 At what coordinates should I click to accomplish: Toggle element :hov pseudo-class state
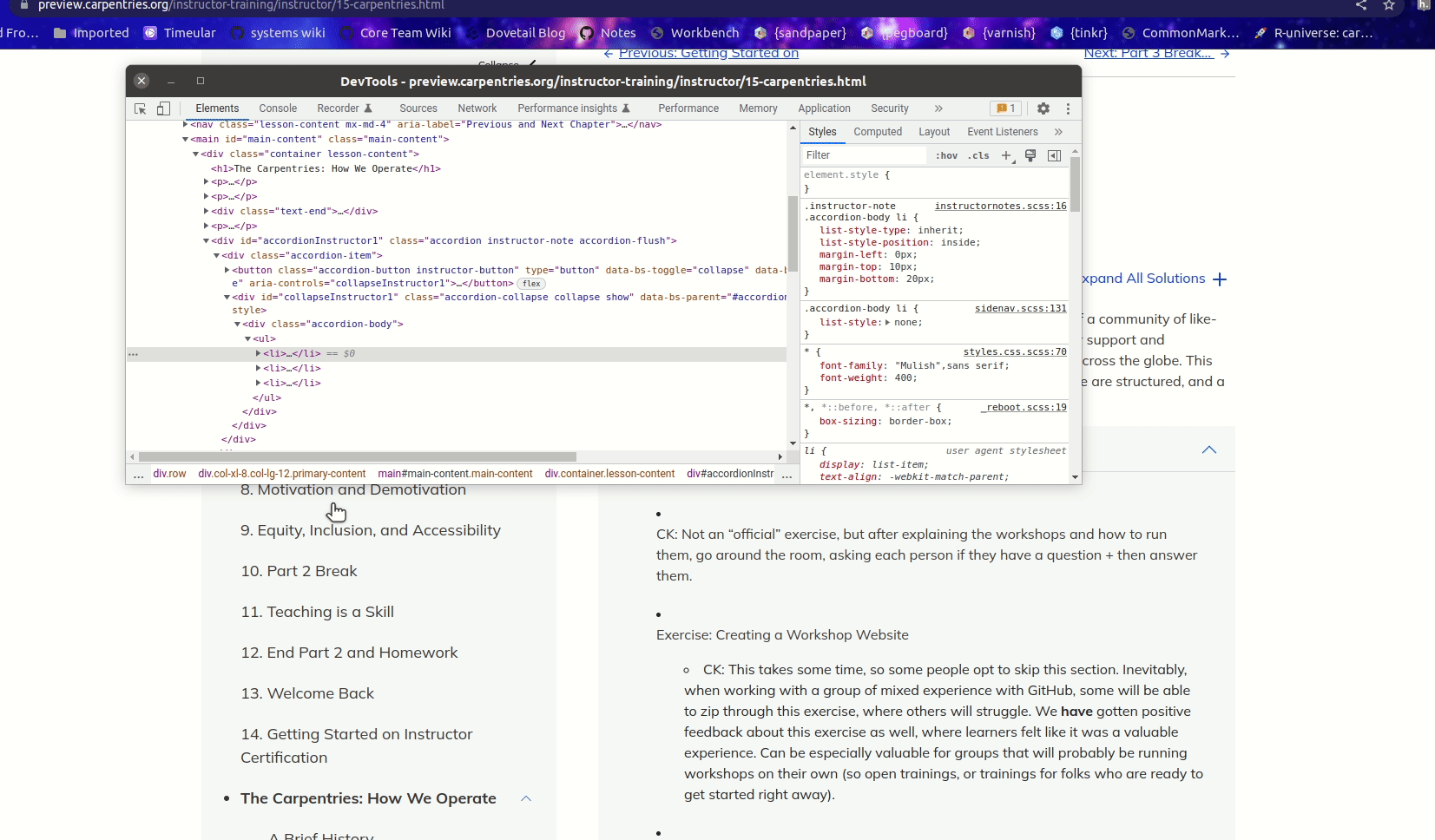pos(945,156)
